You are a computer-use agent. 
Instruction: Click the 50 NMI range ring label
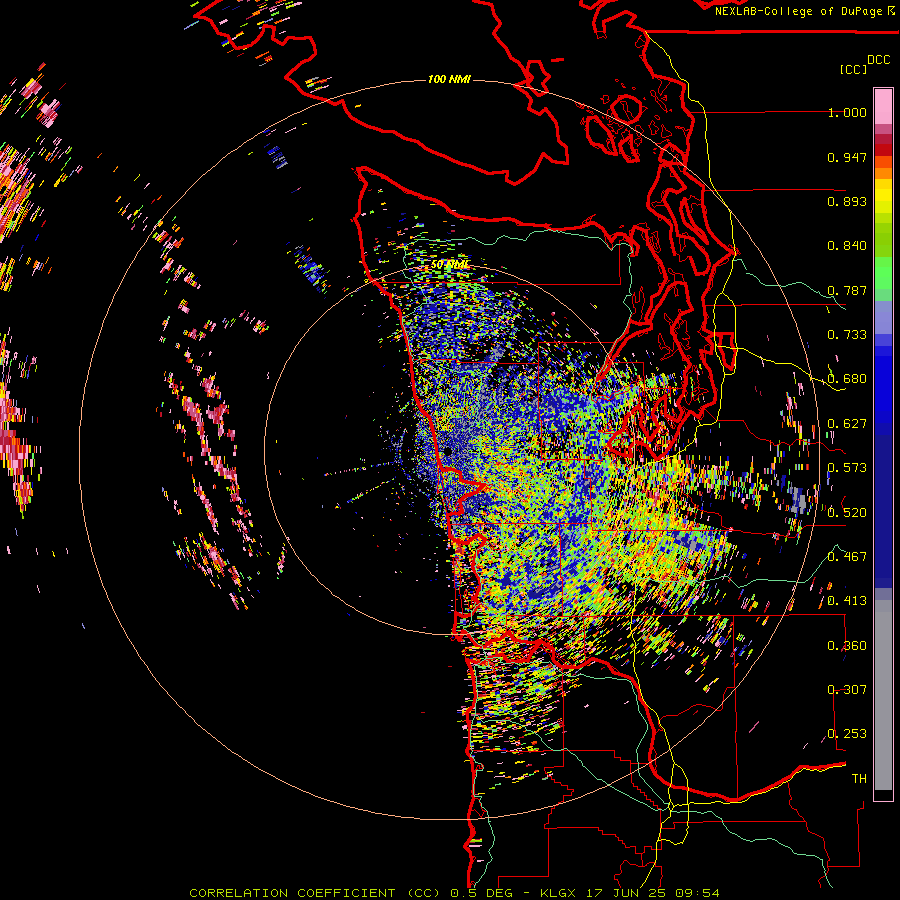(x=449, y=265)
